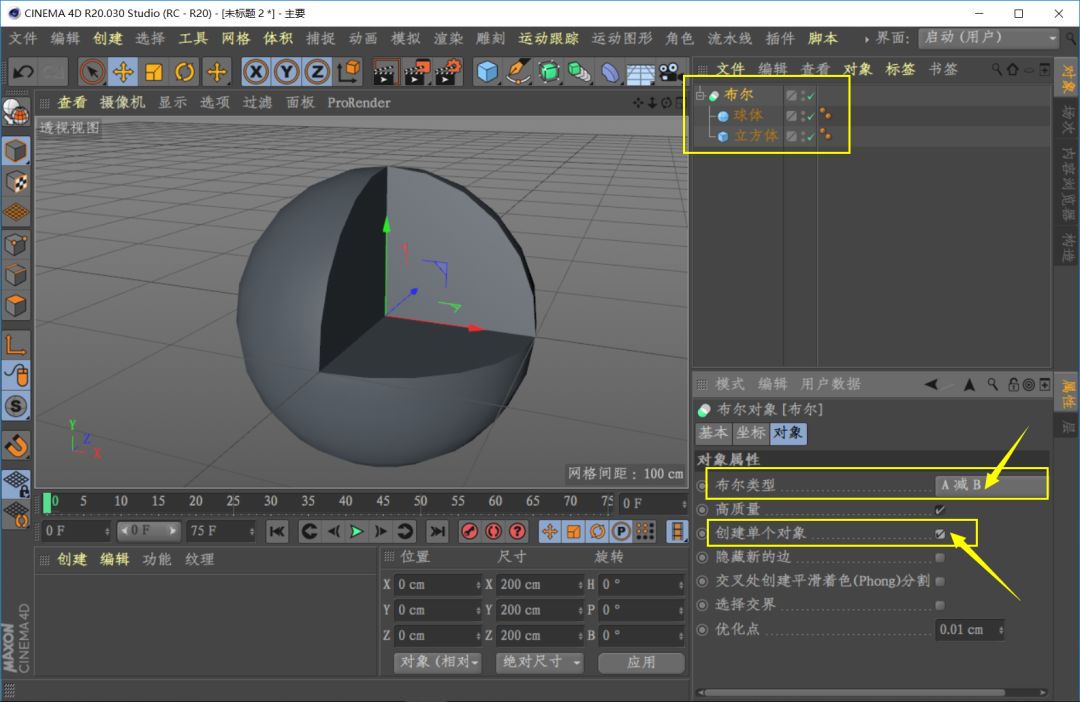
Task: Open the 布尔类型 dropdown showing A减B
Action: (990, 485)
